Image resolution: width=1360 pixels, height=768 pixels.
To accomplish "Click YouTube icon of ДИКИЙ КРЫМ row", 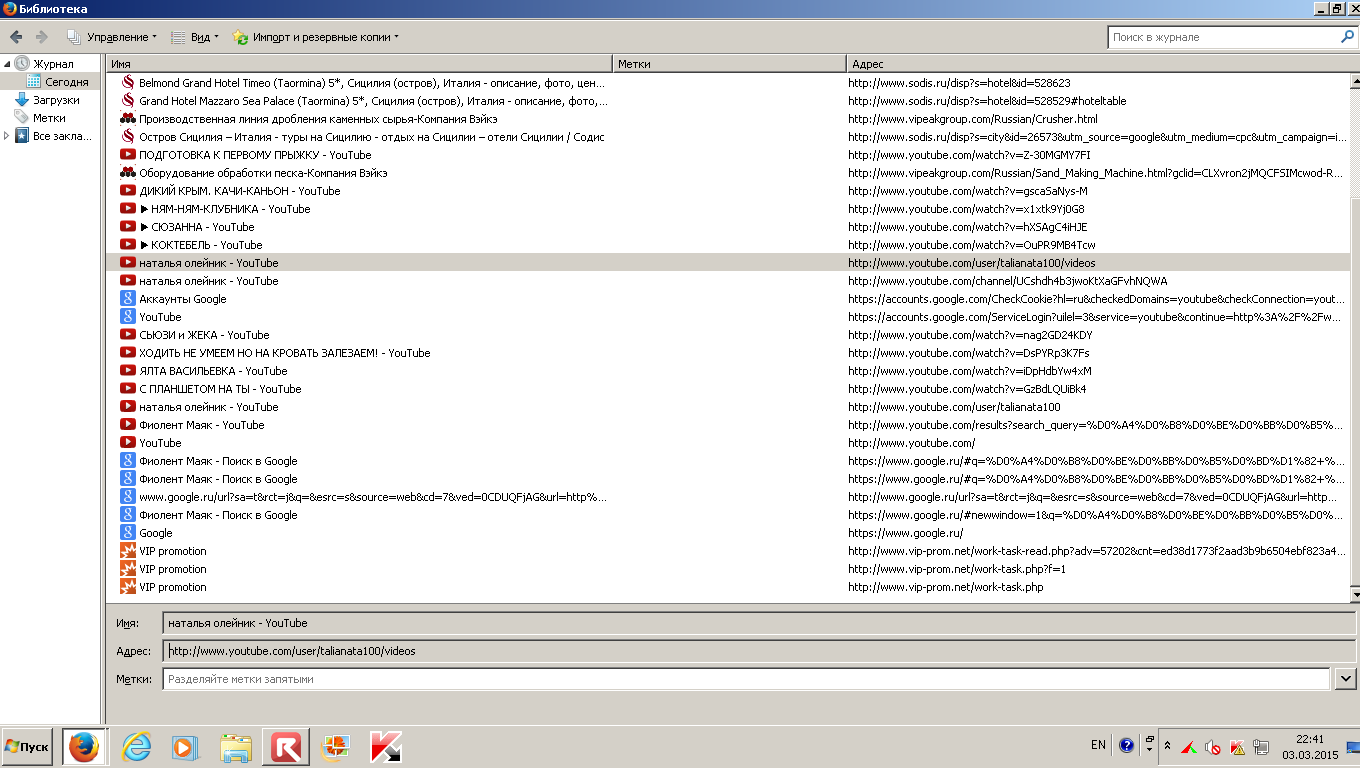I will (128, 191).
